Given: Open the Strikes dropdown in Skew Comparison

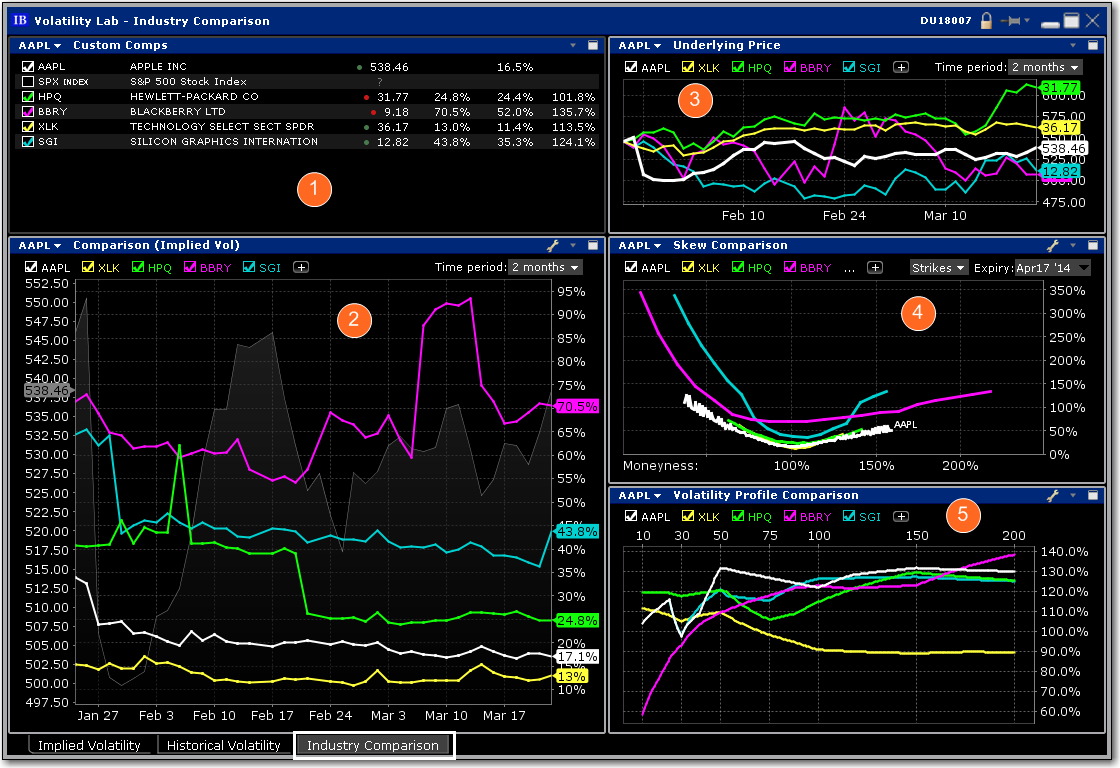Looking at the screenshot, I should tap(939, 267).
